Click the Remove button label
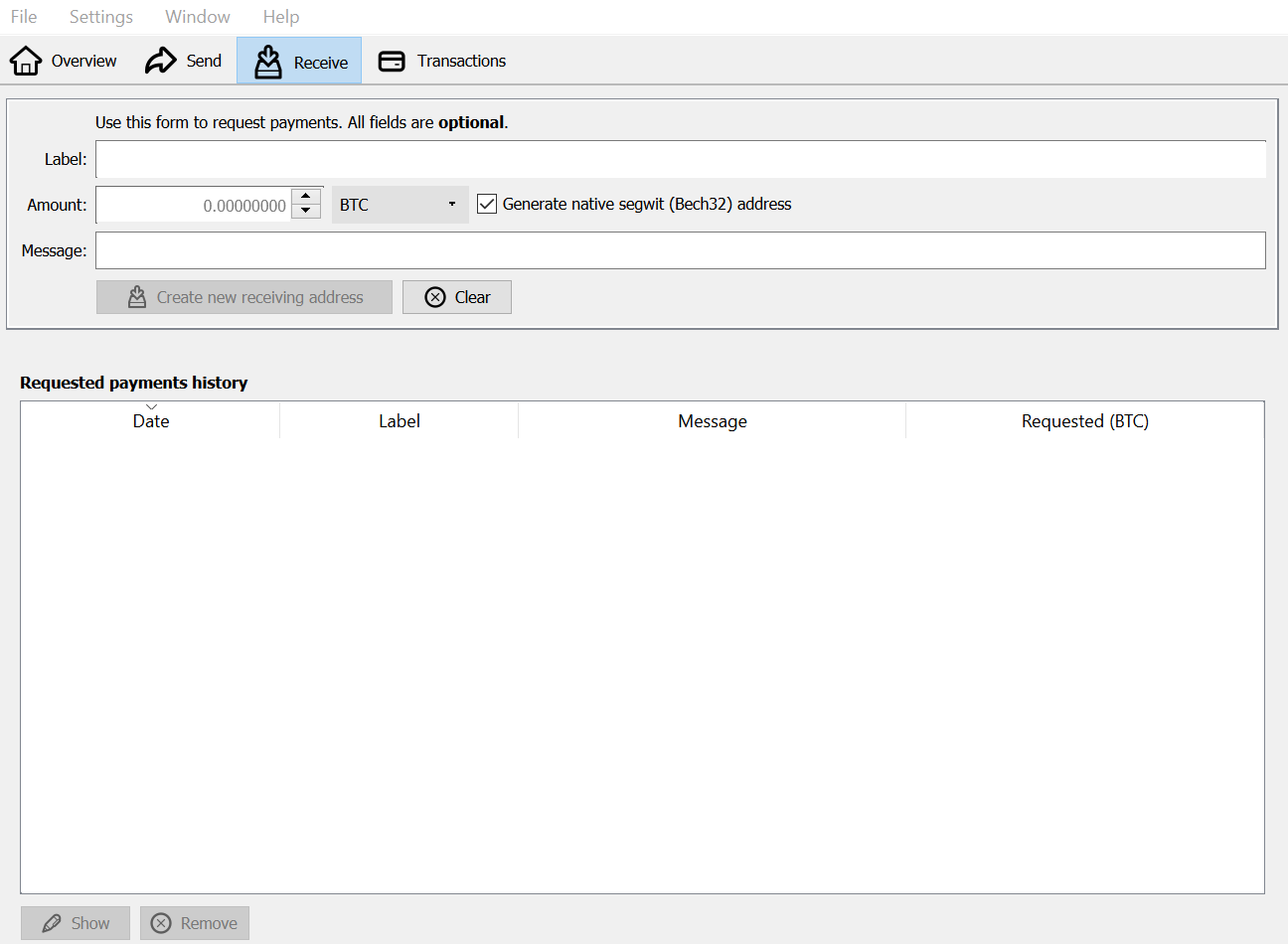Screen dimensions: 1288x944 point(209,923)
